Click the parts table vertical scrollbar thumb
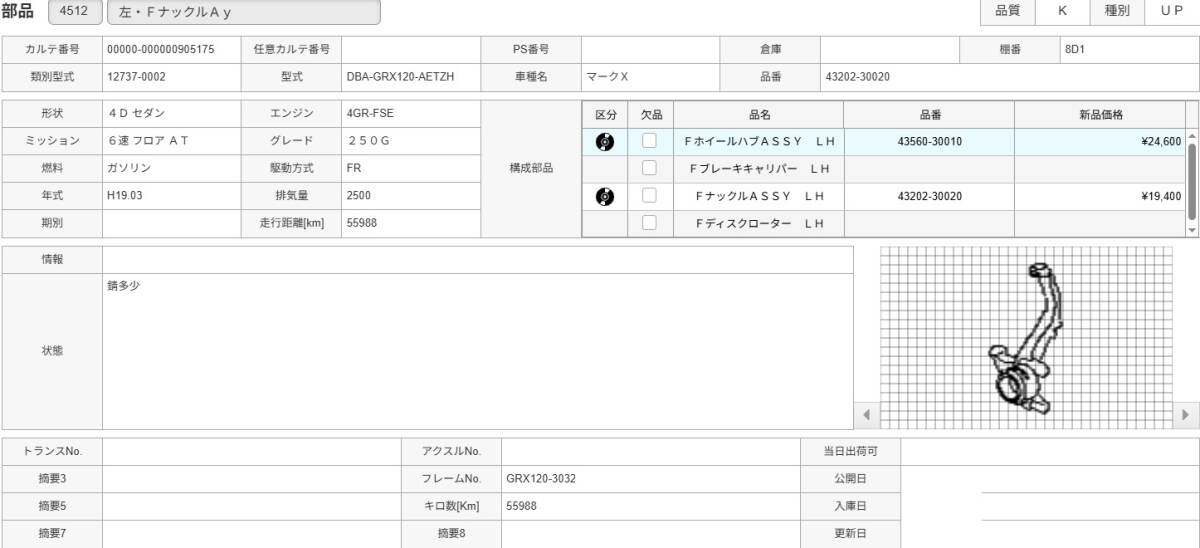Viewport: 1200px width, 548px height. [x=1192, y=180]
